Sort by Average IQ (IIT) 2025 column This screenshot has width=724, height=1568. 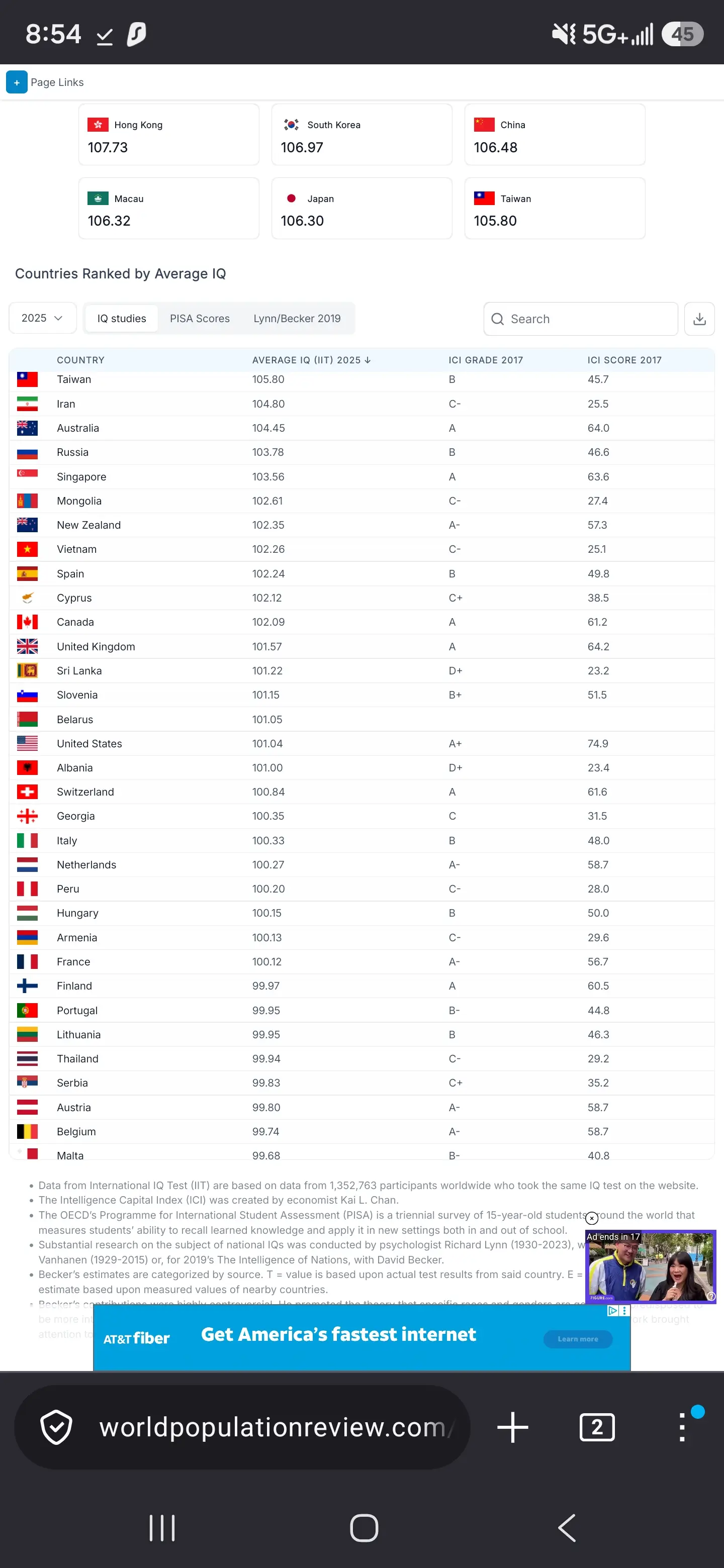point(311,360)
